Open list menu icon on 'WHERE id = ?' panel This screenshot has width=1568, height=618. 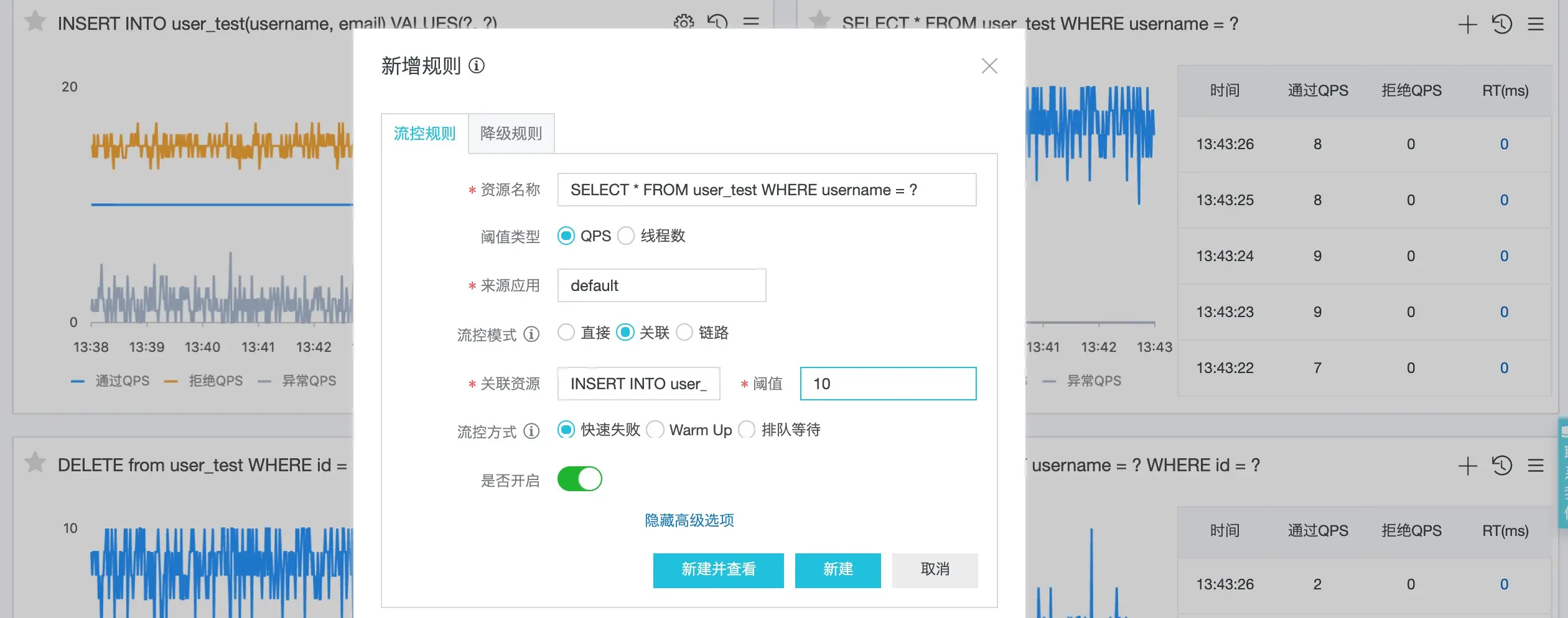pyautogui.click(x=1536, y=466)
